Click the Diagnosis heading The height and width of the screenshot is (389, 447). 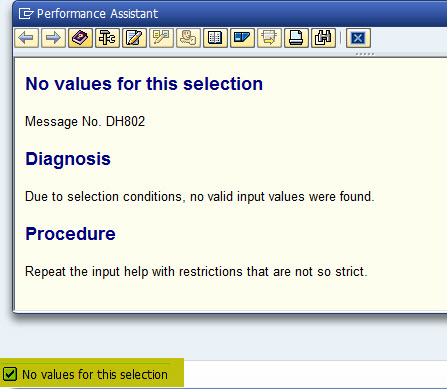pos(68,159)
